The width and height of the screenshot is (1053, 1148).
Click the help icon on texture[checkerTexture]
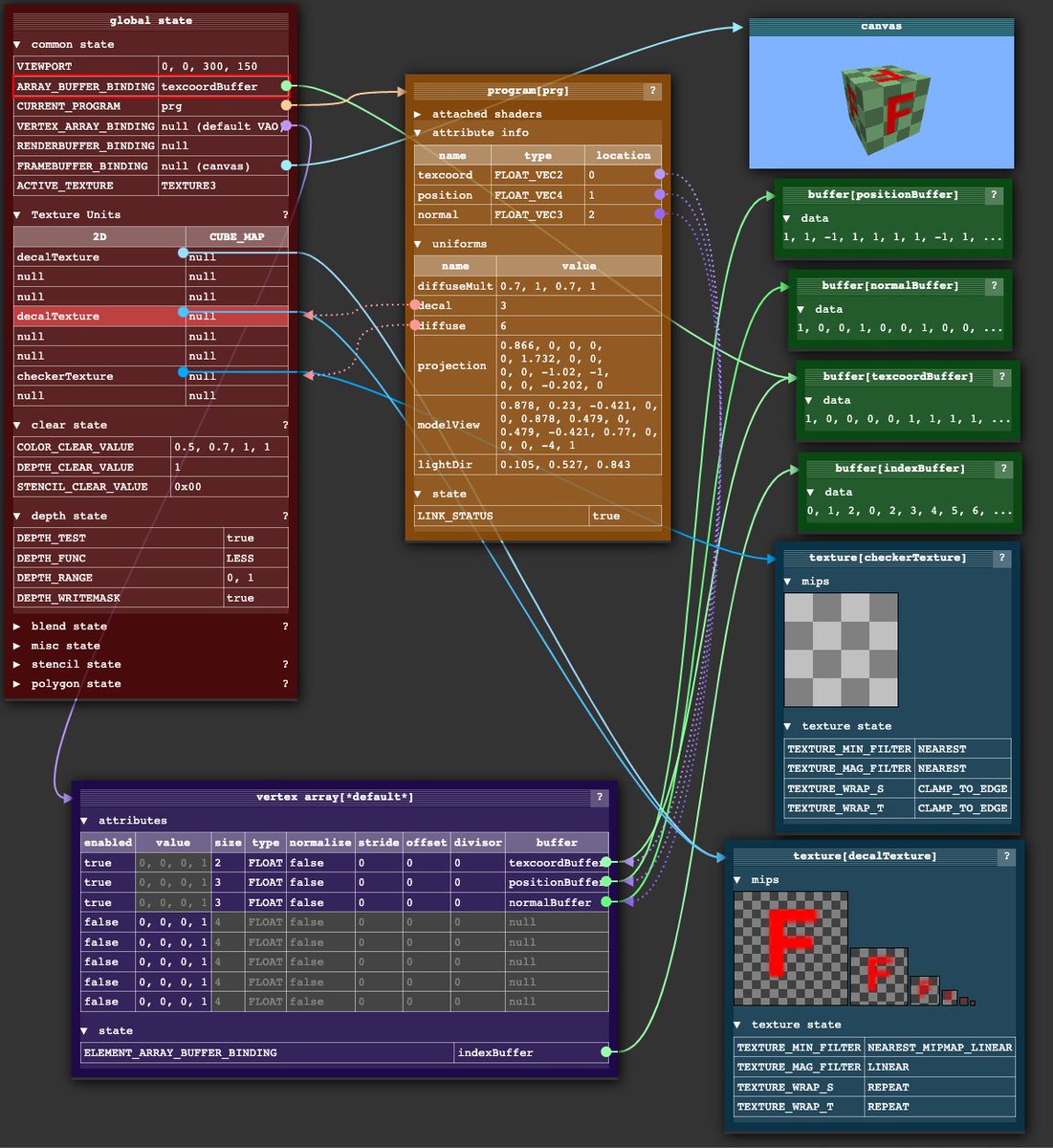(x=1002, y=558)
